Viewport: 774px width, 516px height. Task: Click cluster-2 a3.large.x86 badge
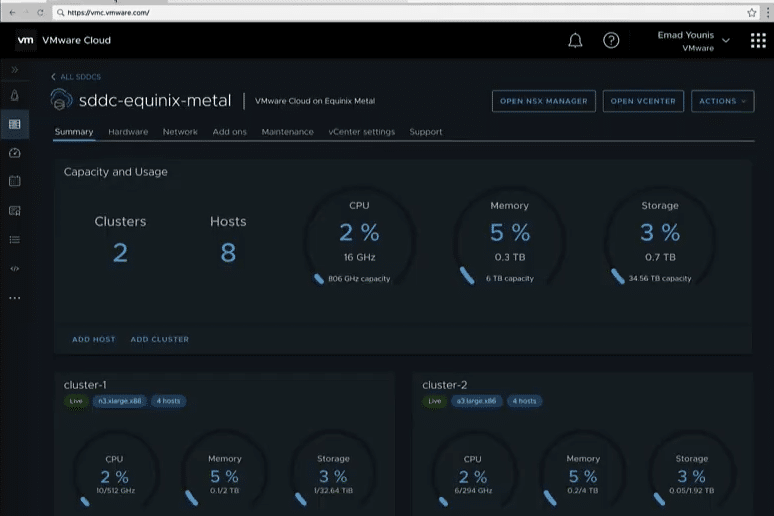pyautogui.click(x=476, y=401)
